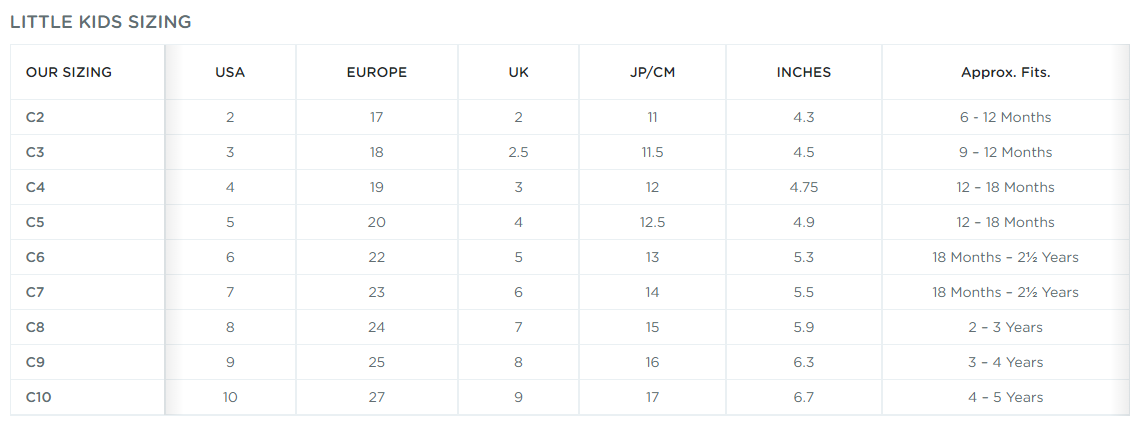Screen dimensions: 1142x432
Task: Click the C2 size row label
Action: 35,117
